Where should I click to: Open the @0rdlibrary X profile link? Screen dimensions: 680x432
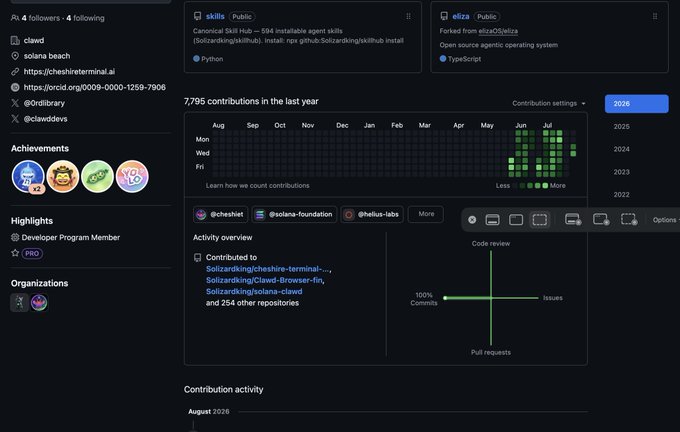[x=44, y=103]
